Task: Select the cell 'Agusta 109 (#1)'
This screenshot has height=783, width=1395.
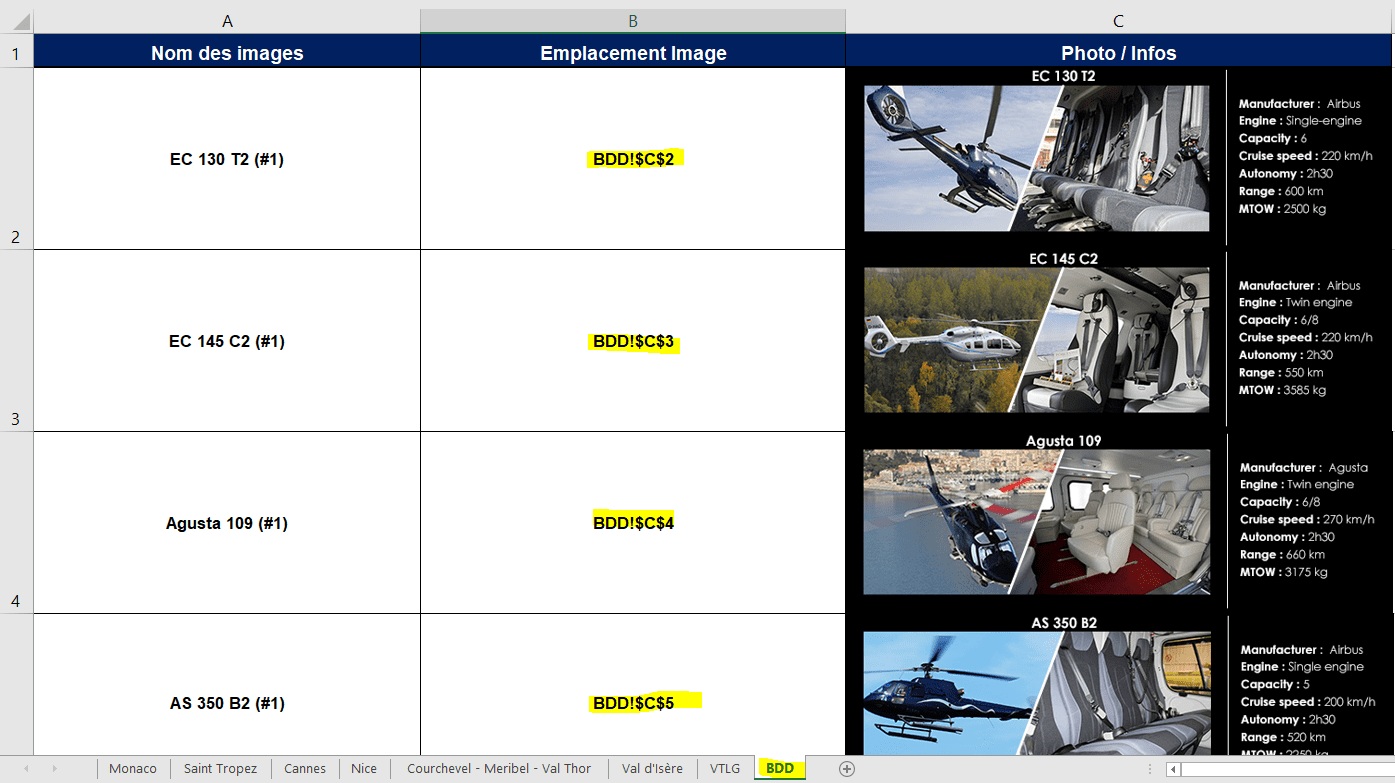Action: pos(227,523)
